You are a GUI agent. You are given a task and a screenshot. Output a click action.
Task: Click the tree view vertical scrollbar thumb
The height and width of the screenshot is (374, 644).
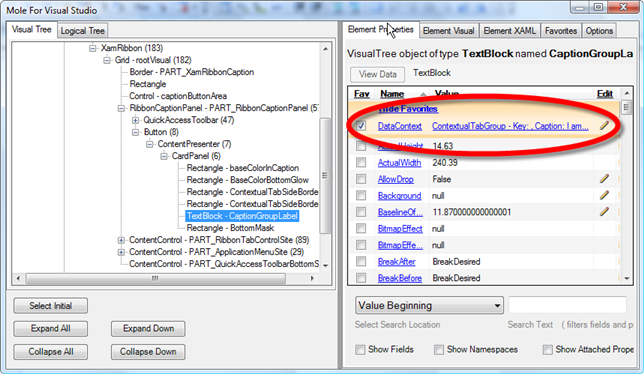(x=325, y=176)
